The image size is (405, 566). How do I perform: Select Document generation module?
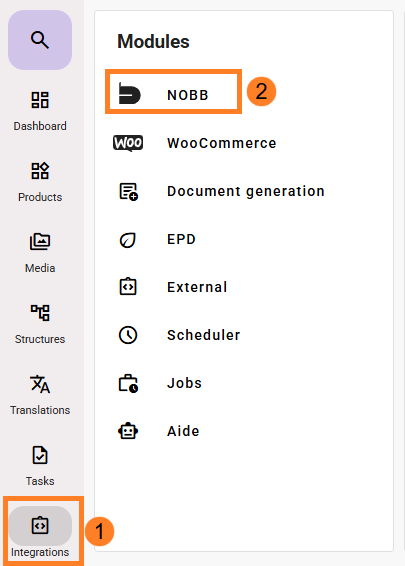point(246,191)
